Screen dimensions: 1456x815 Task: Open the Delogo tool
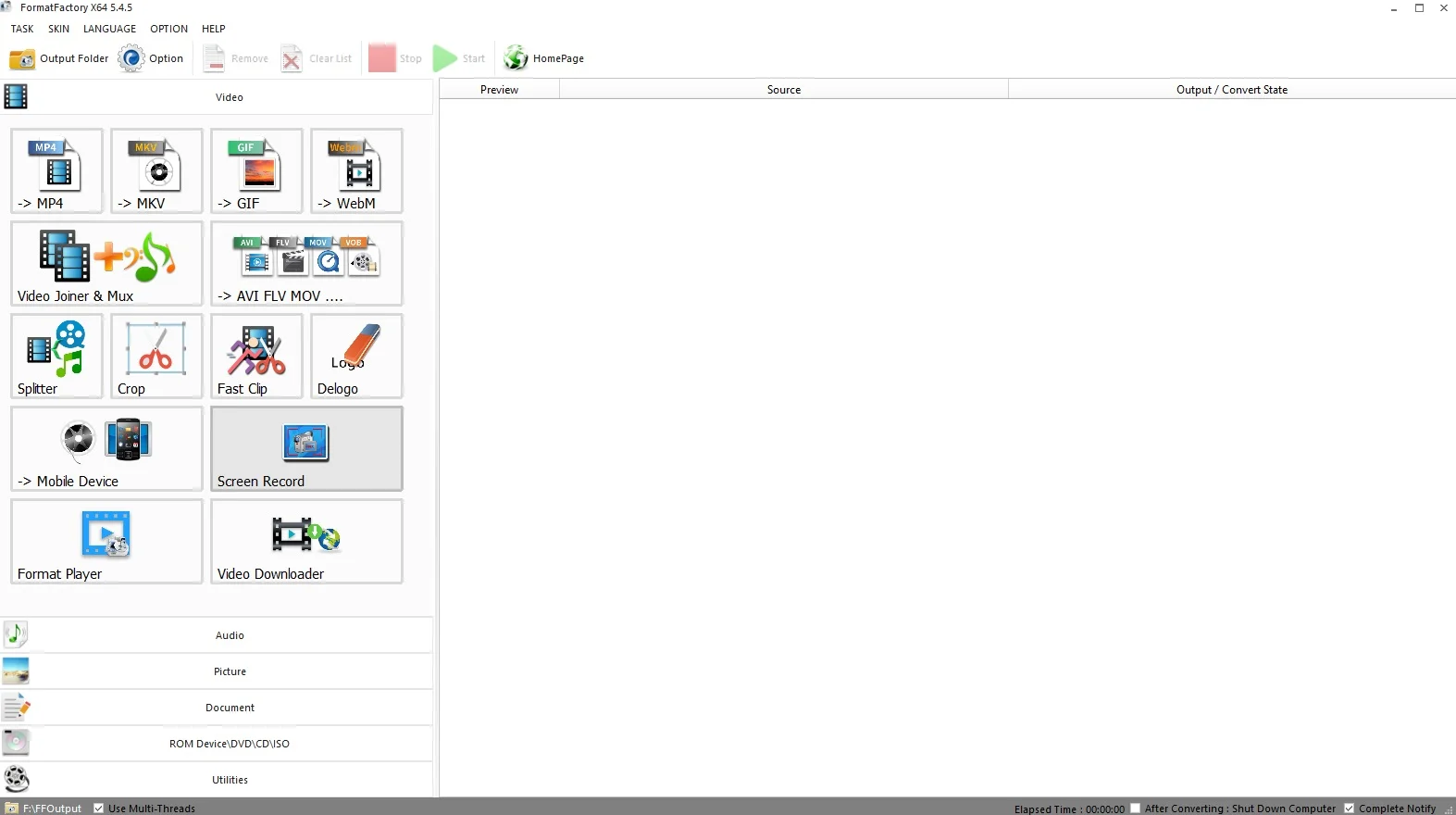tap(356, 356)
